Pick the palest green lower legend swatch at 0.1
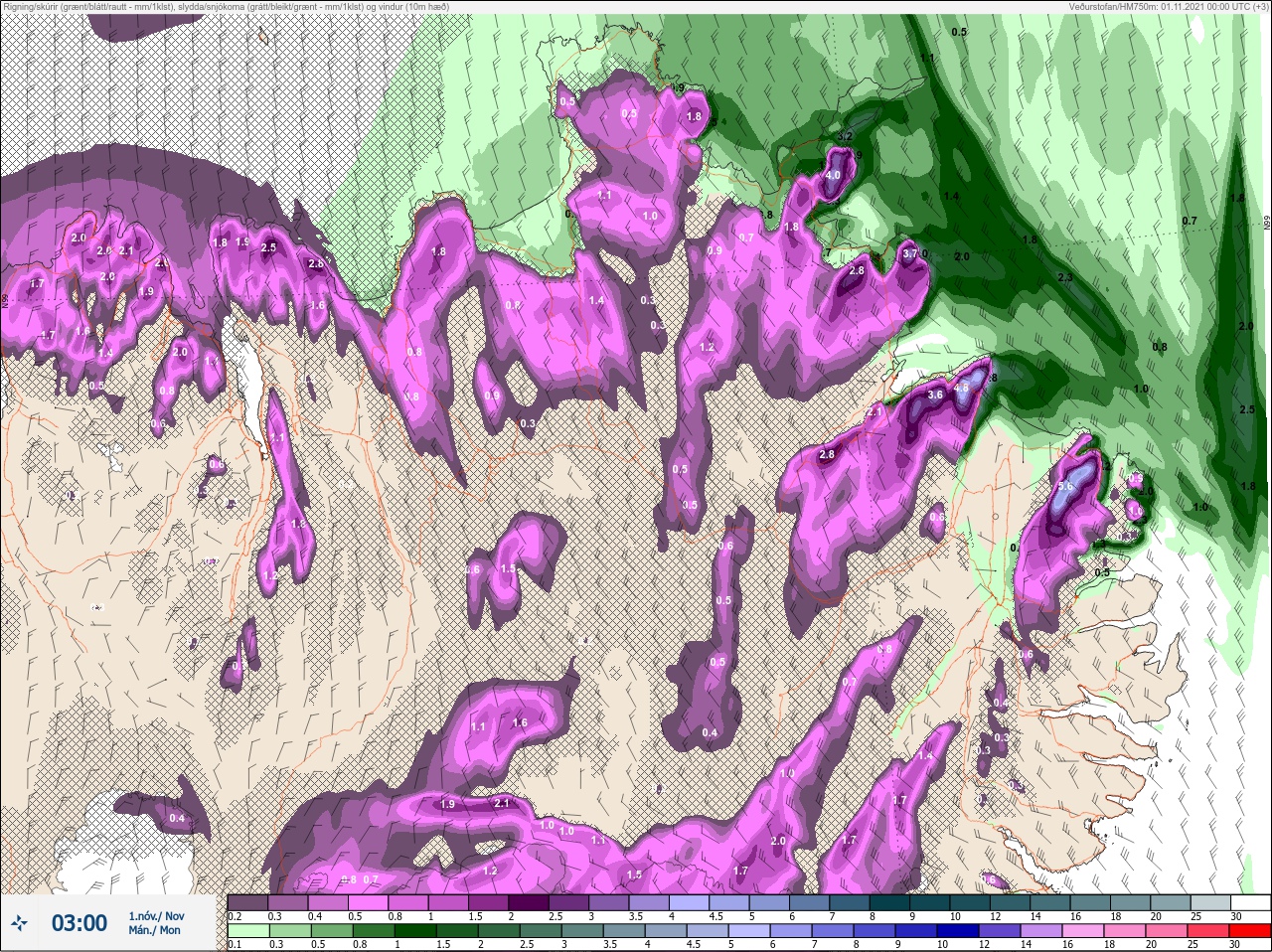 (247, 930)
